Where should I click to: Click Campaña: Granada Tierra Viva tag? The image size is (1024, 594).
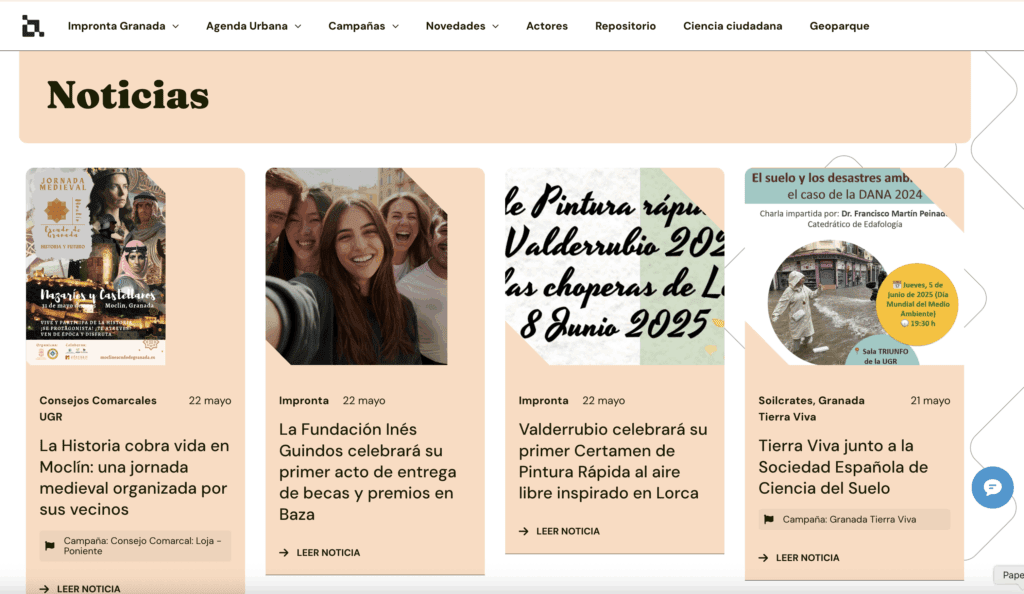click(x=854, y=520)
